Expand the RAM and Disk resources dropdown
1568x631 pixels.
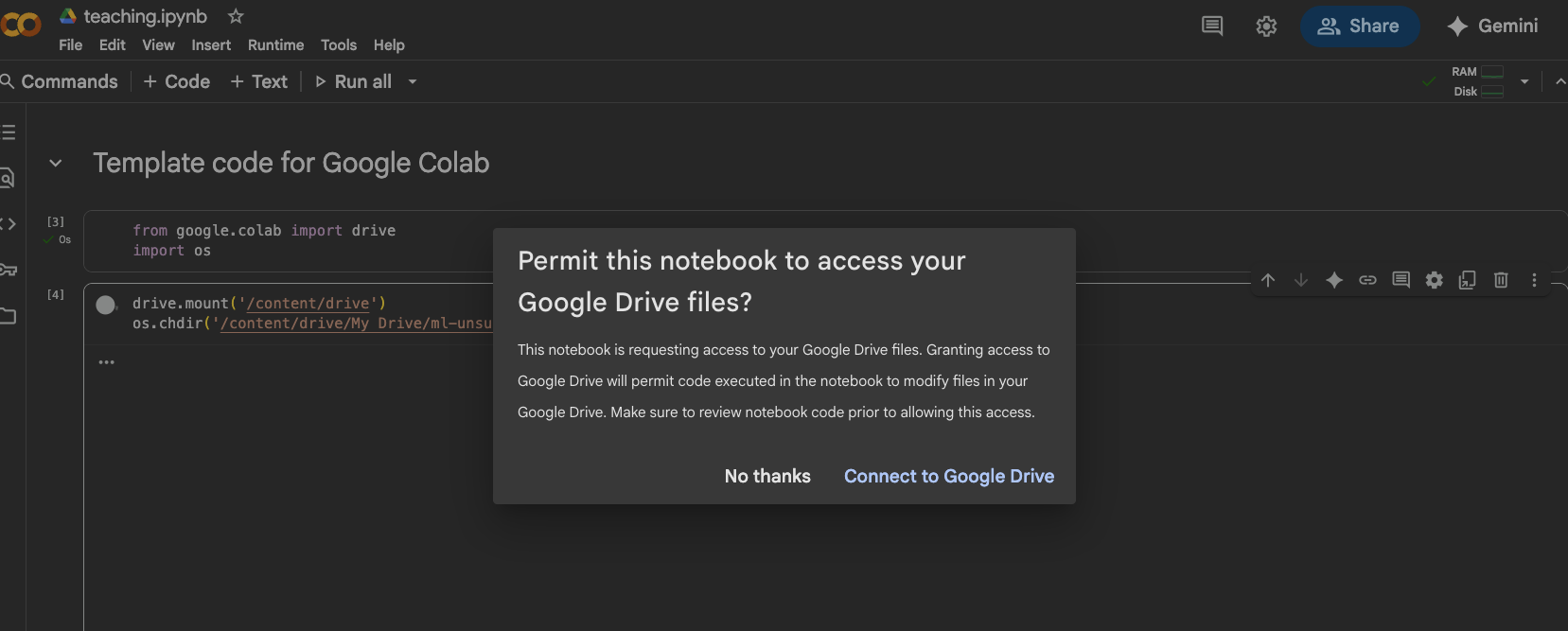coord(1524,82)
